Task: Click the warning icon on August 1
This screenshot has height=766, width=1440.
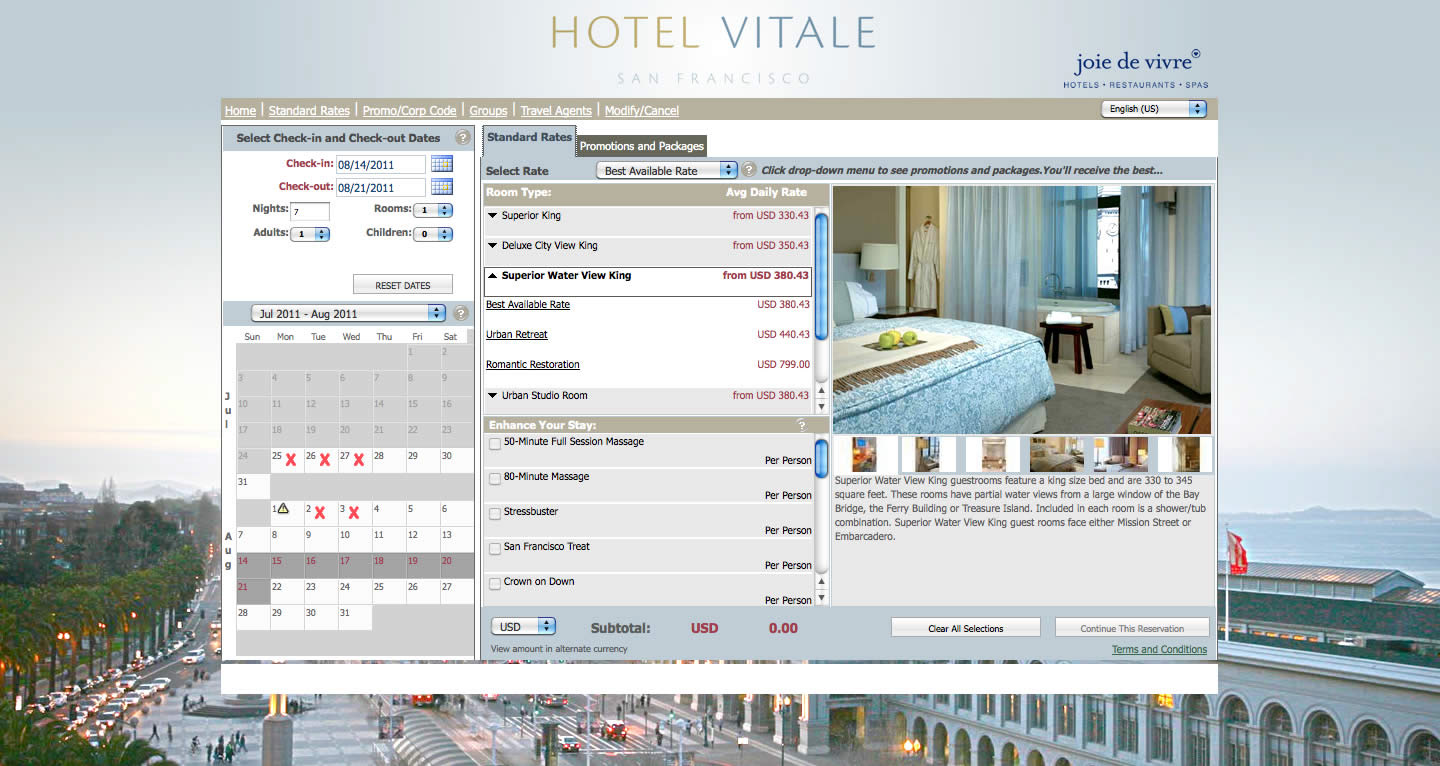Action: point(283,509)
